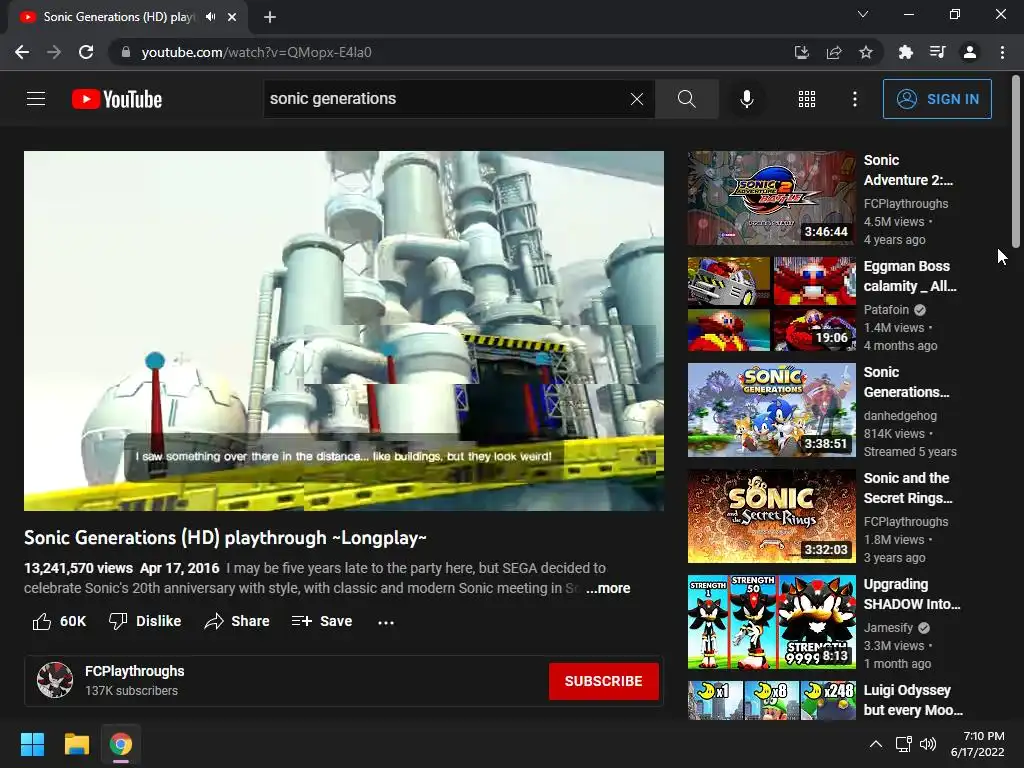The image size is (1024, 768).
Task: Click title 'Upgrading SHADOW Into...'
Action: point(912,594)
